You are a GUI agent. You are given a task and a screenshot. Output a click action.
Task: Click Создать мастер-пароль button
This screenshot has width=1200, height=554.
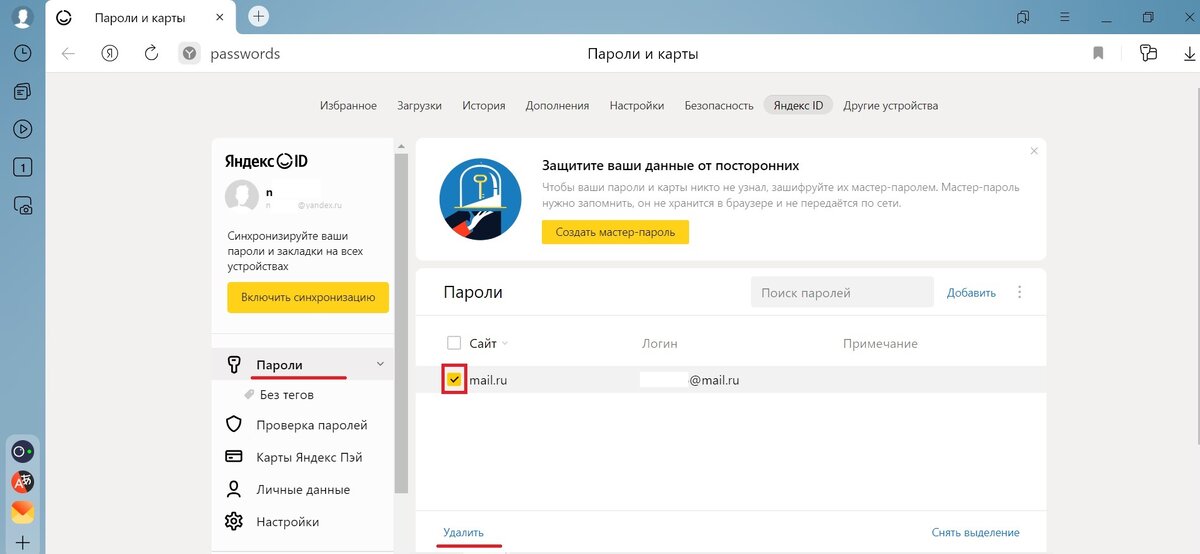pyautogui.click(x=615, y=232)
